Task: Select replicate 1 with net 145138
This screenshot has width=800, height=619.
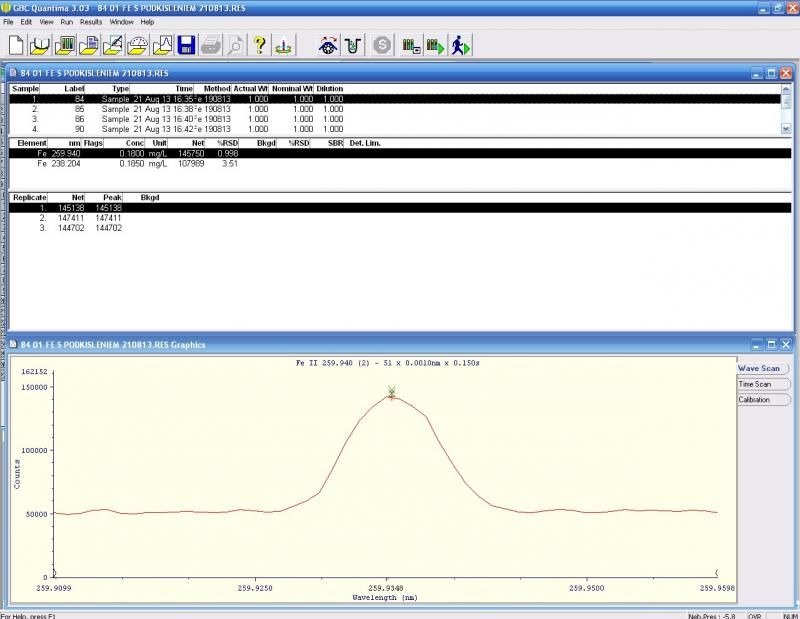Action: point(400,208)
